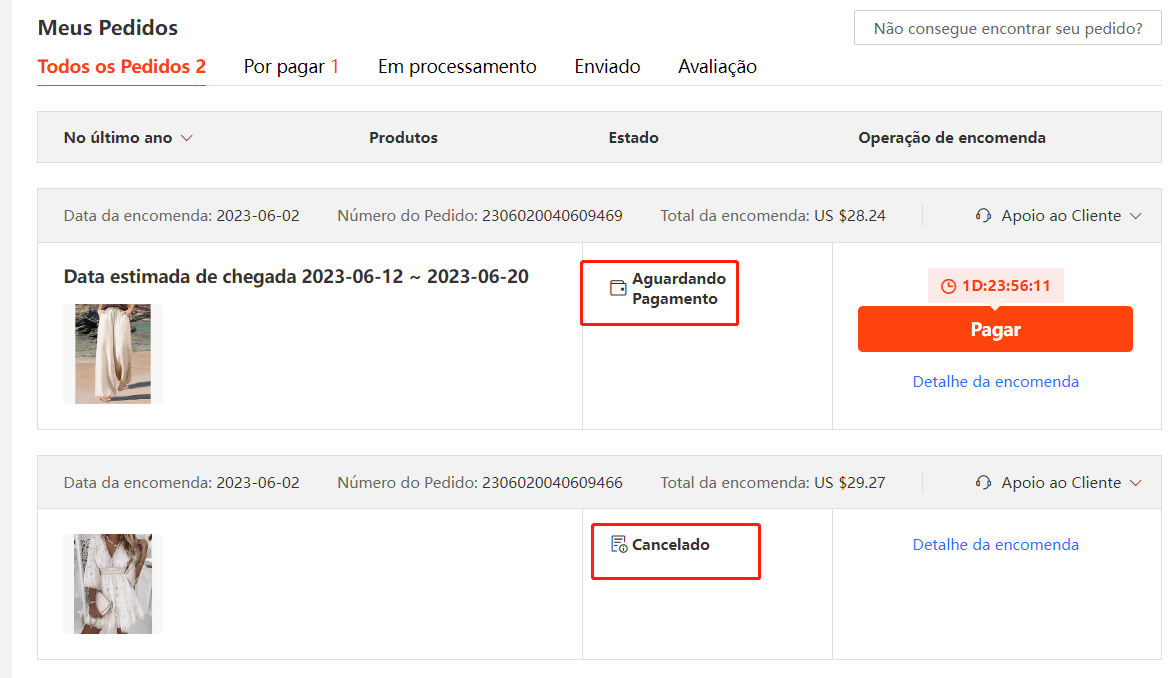Image resolution: width=1173 pixels, height=678 pixels.
Task: Click the white lace dress thumbnail
Action: click(113, 584)
